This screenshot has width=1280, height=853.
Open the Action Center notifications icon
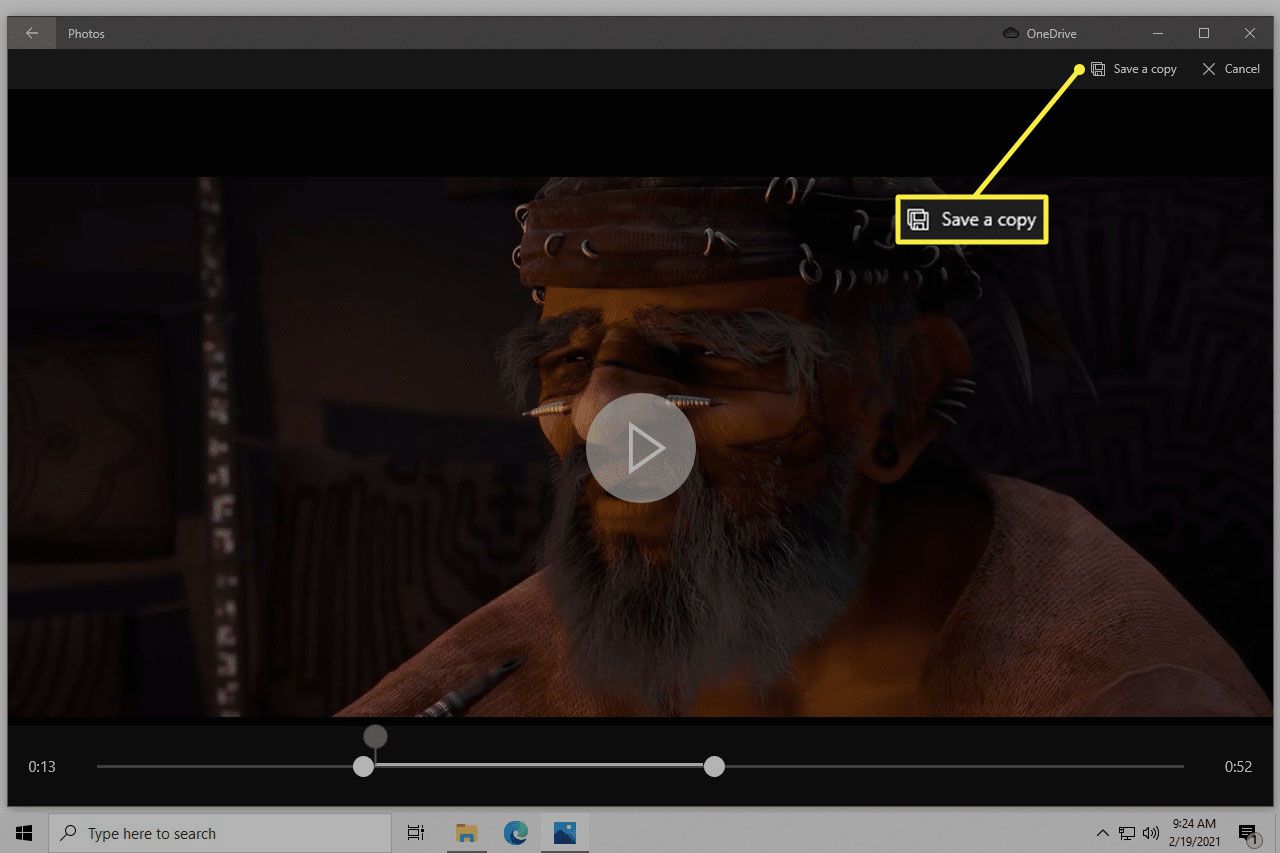(1247, 833)
